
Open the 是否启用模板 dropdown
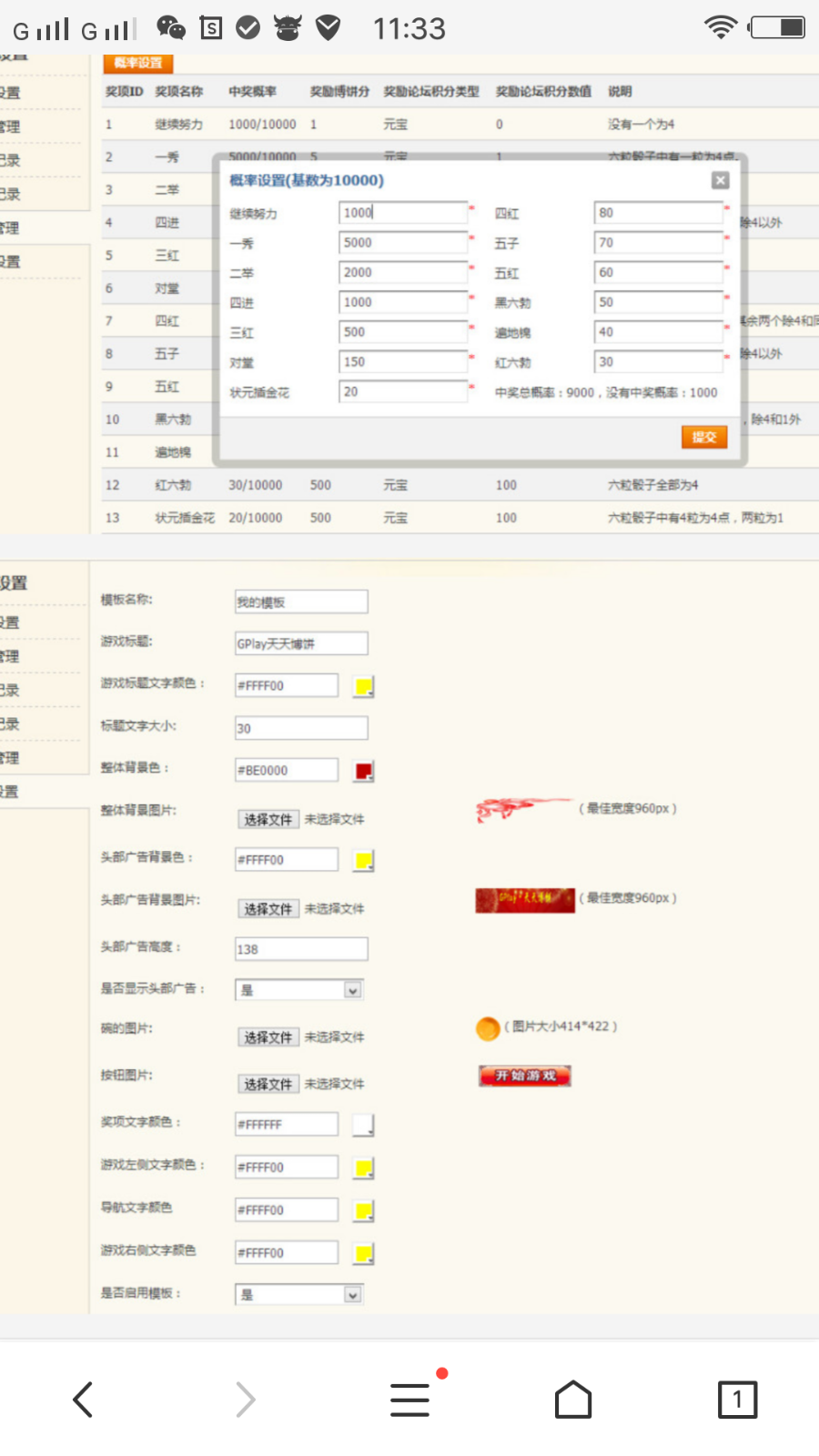299,1295
